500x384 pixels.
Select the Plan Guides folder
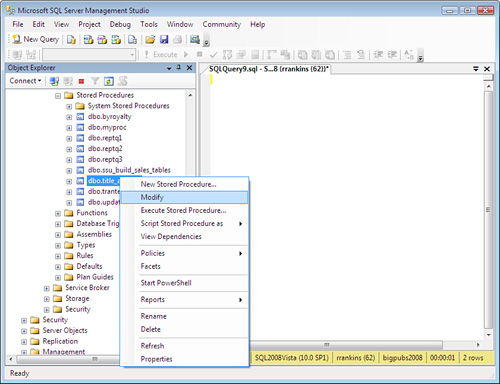[x=95, y=277]
